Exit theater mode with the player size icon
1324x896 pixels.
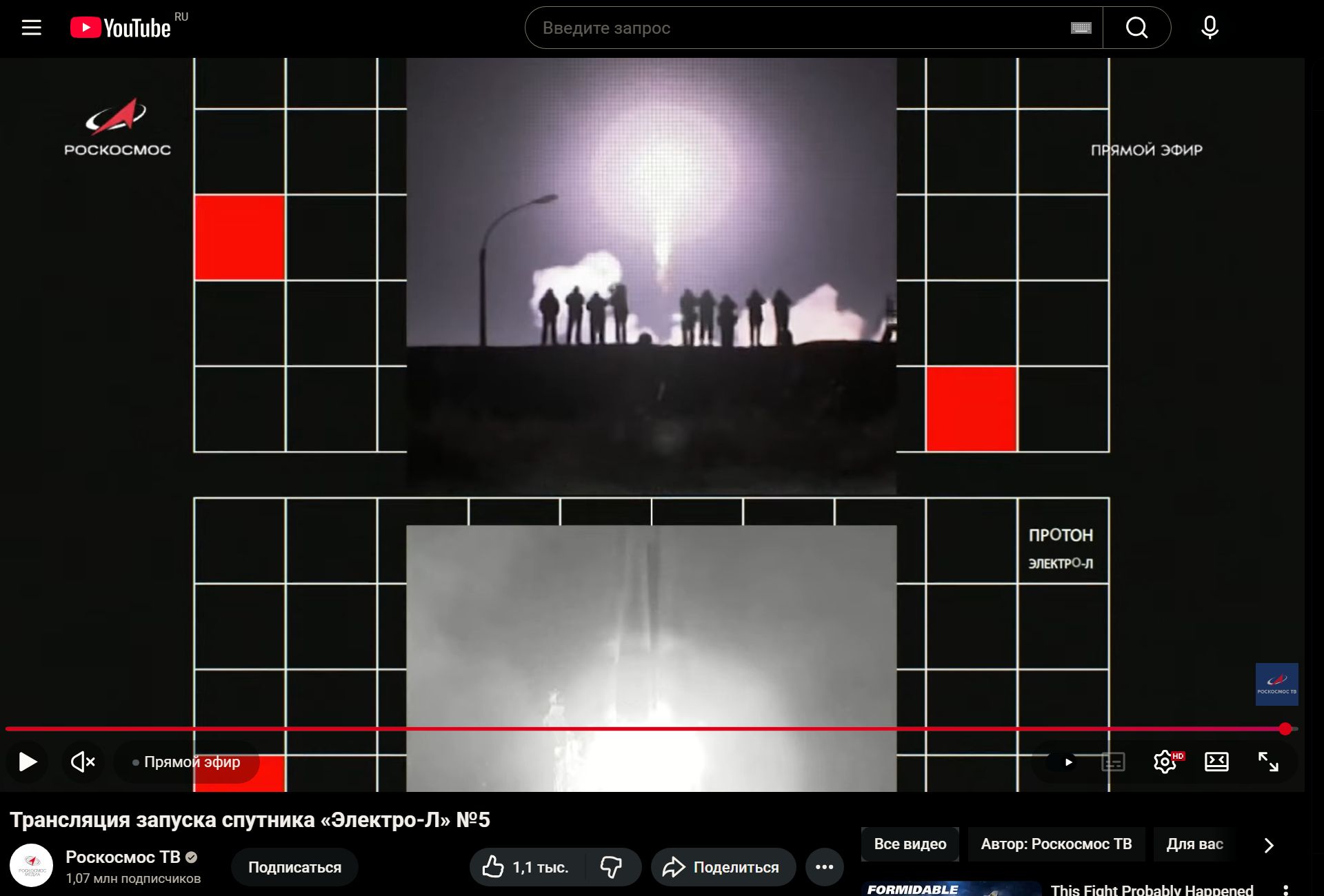(1216, 762)
